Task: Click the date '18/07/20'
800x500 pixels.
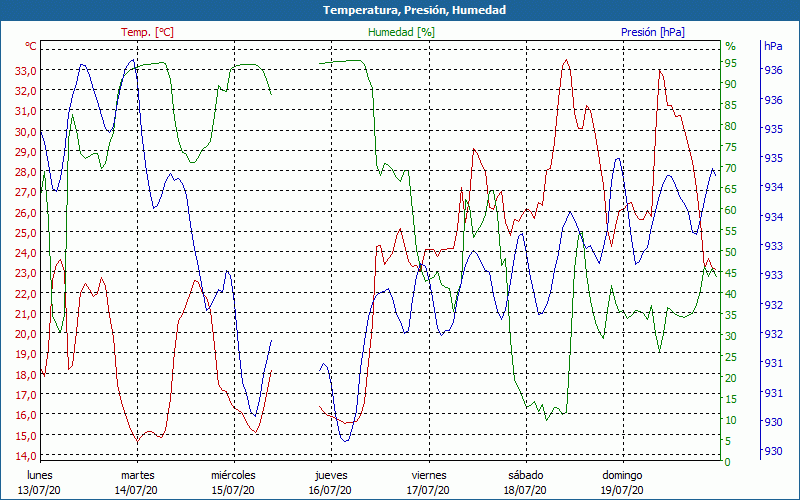Action: (525, 490)
